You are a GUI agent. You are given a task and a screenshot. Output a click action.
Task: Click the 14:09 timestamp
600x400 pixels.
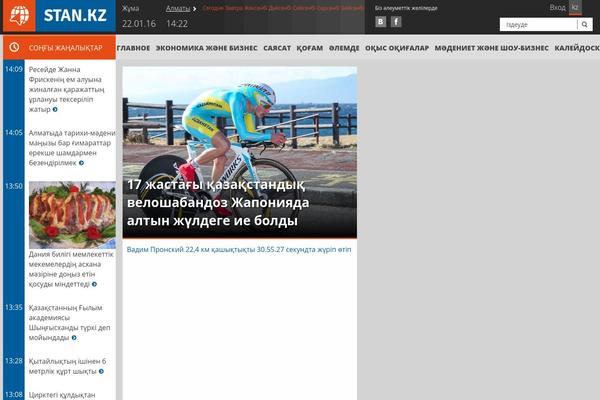(13, 69)
